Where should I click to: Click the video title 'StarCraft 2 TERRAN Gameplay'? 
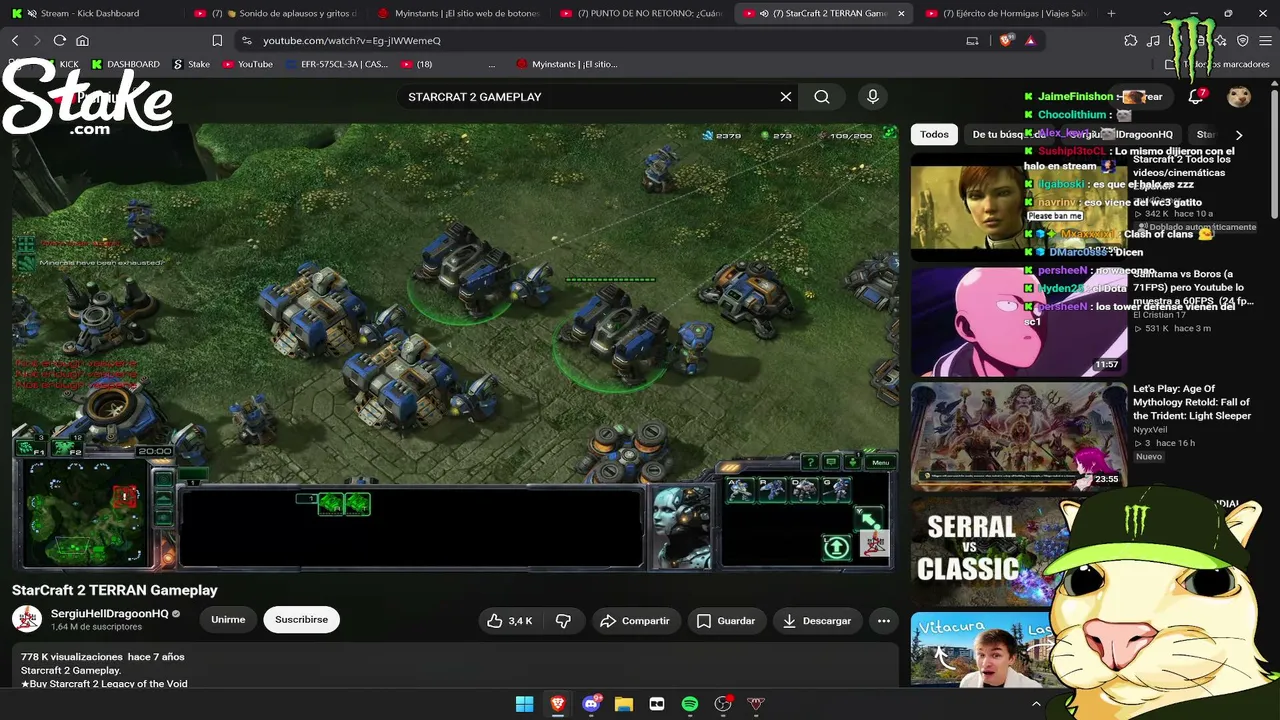click(x=115, y=590)
